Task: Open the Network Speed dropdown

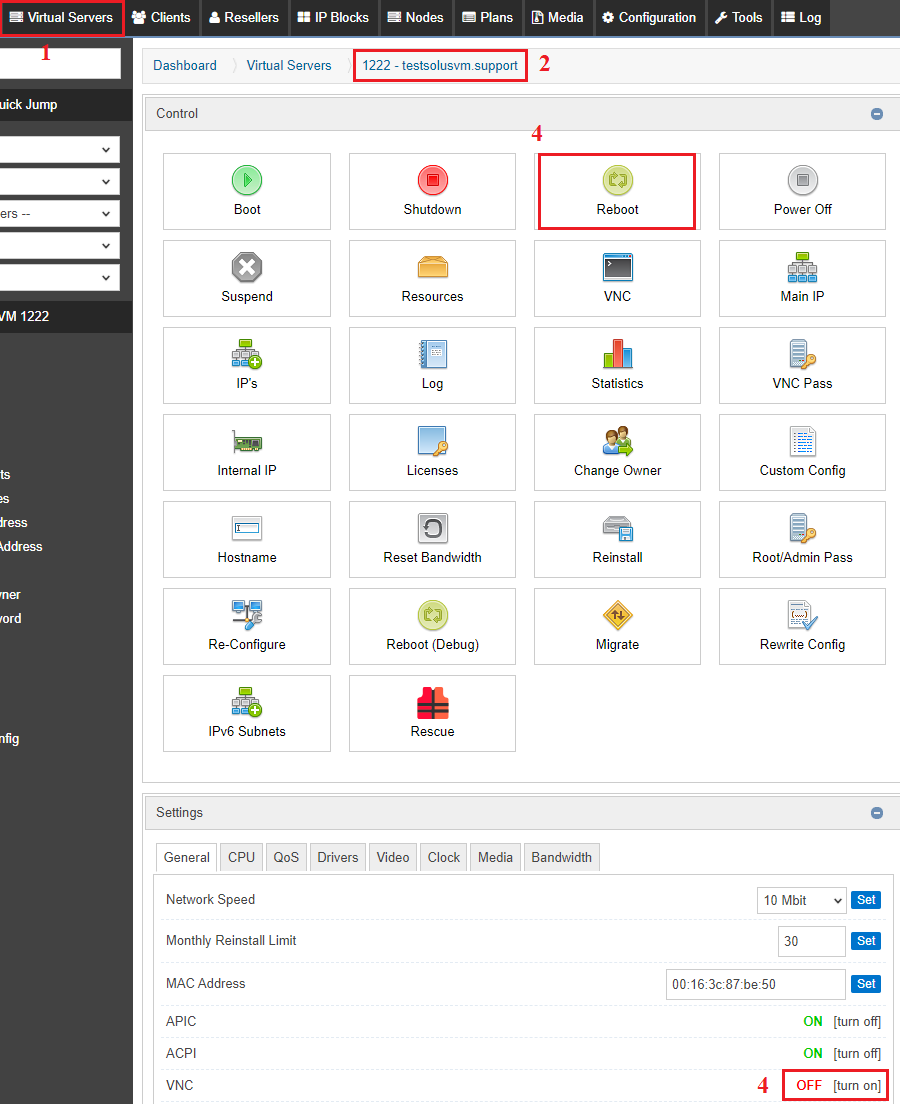Action: coord(801,900)
